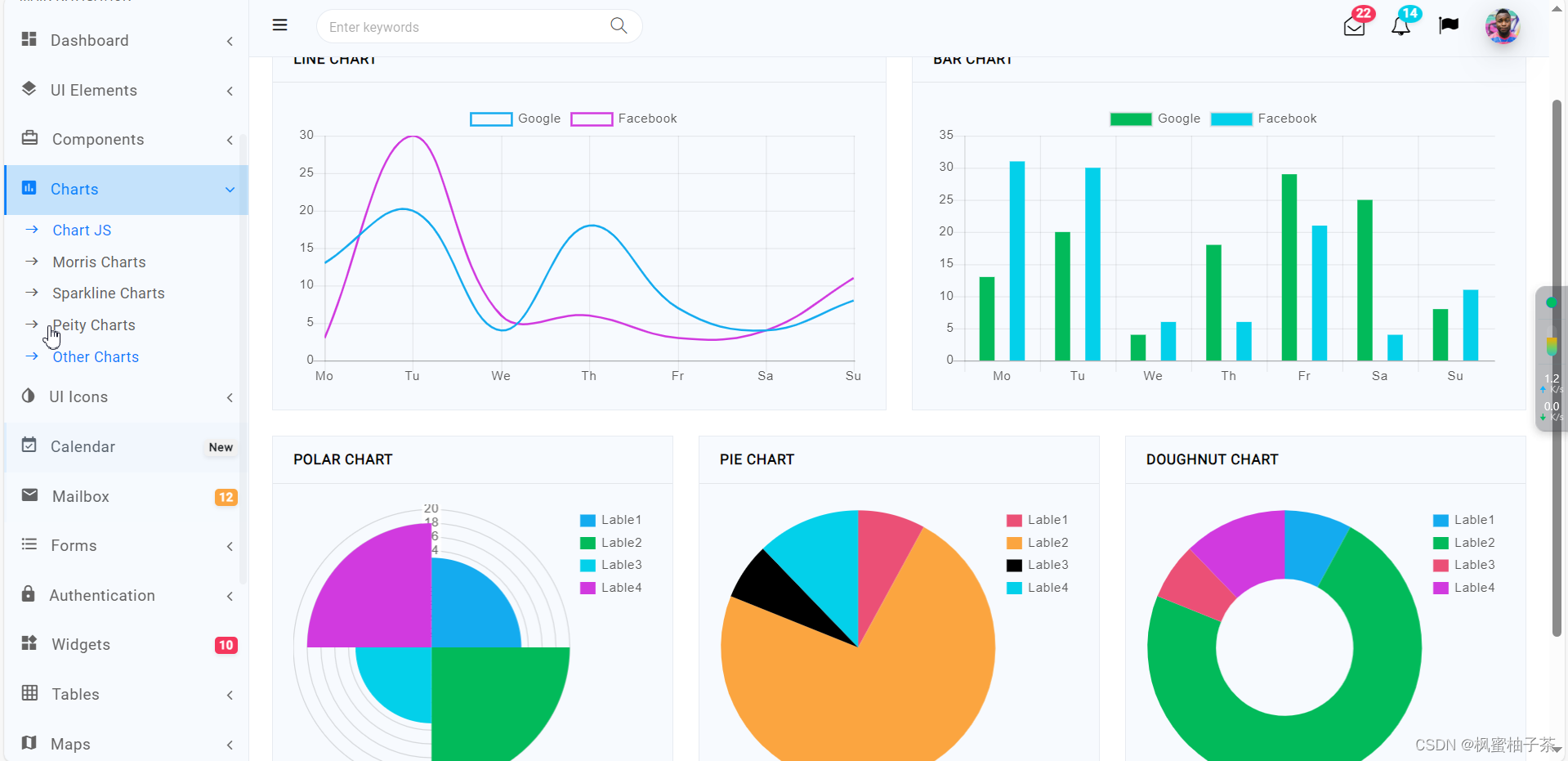Screen dimensions: 1568x761
Task: Click arrow icon beside Sparkline Charts
Action: 32,293
